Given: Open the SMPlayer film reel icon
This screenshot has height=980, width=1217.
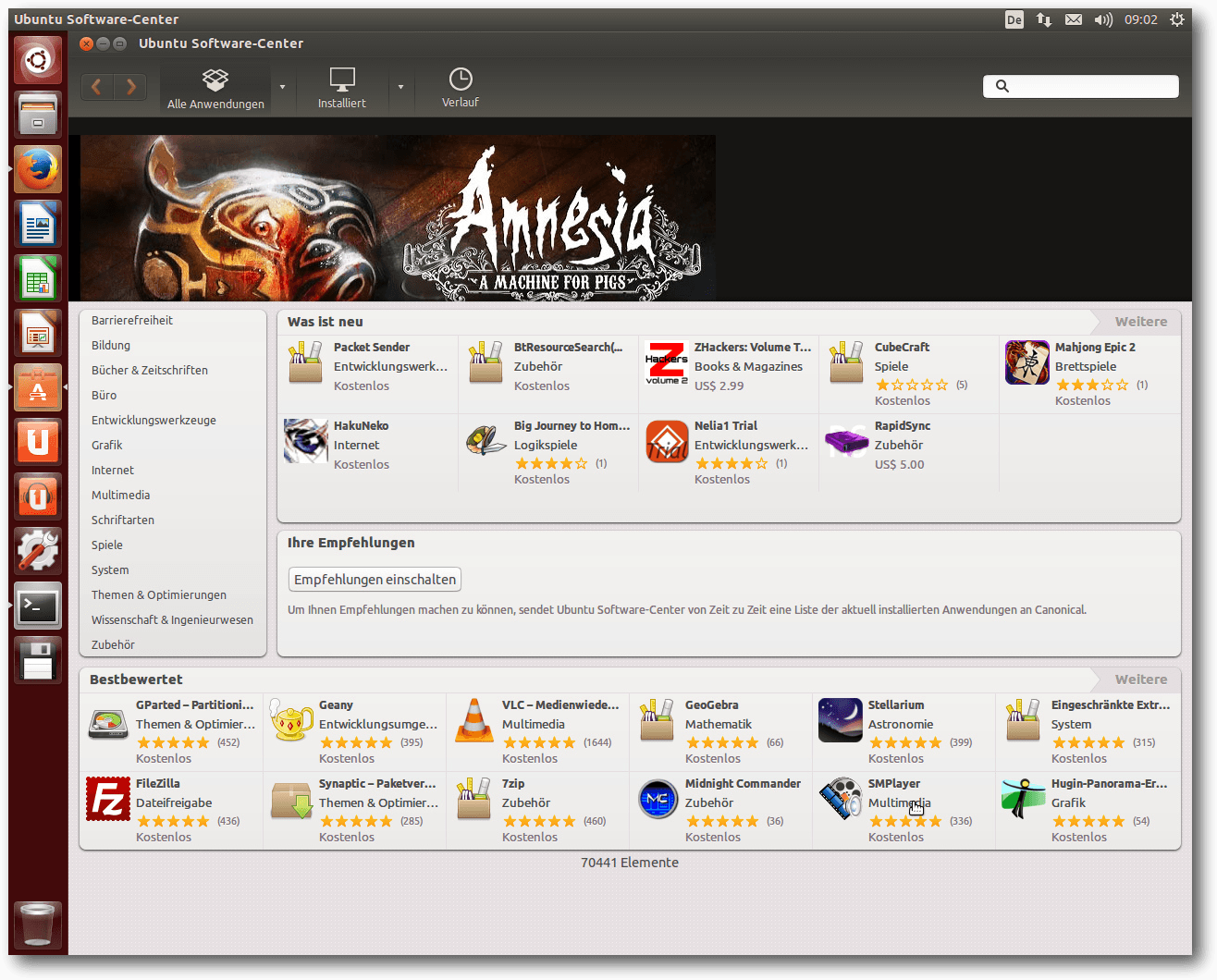Looking at the screenshot, I should point(841,799).
